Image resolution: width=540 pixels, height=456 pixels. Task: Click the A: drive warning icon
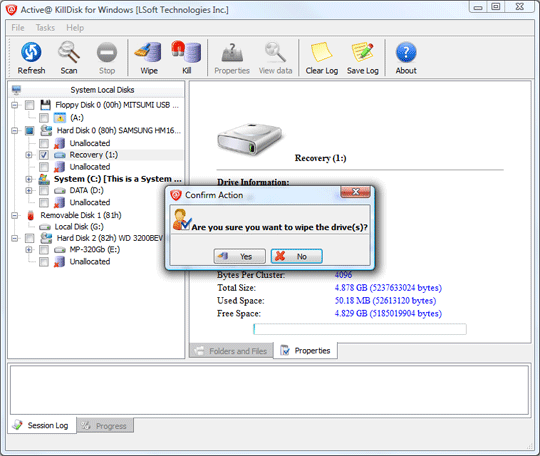point(60,117)
